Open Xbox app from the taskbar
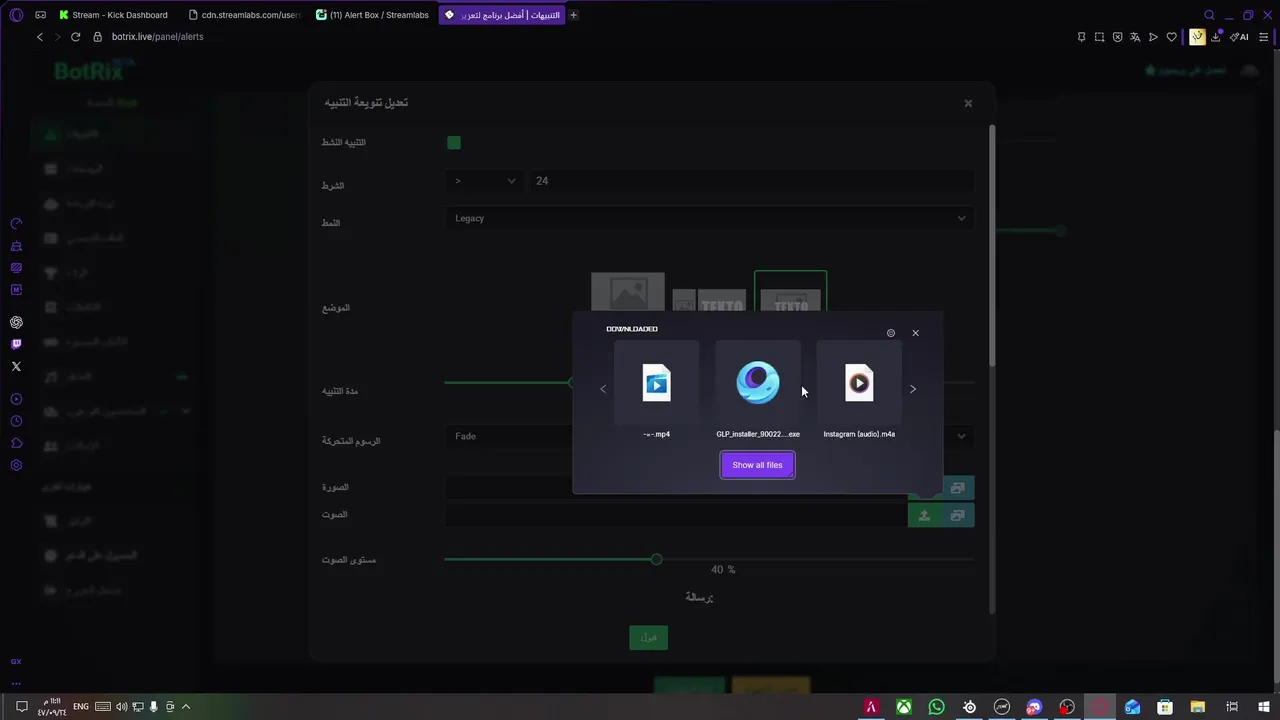The width and height of the screenshot is (1280, 720). point(903,707)
